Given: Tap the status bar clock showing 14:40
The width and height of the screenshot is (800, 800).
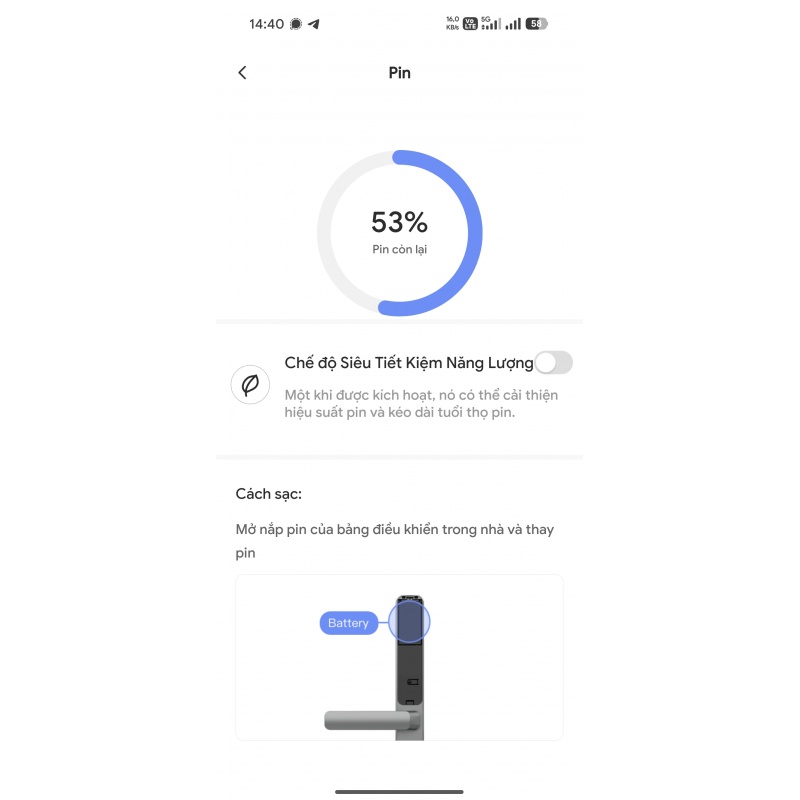Looking at the screenshot, I should click(267, 24).
